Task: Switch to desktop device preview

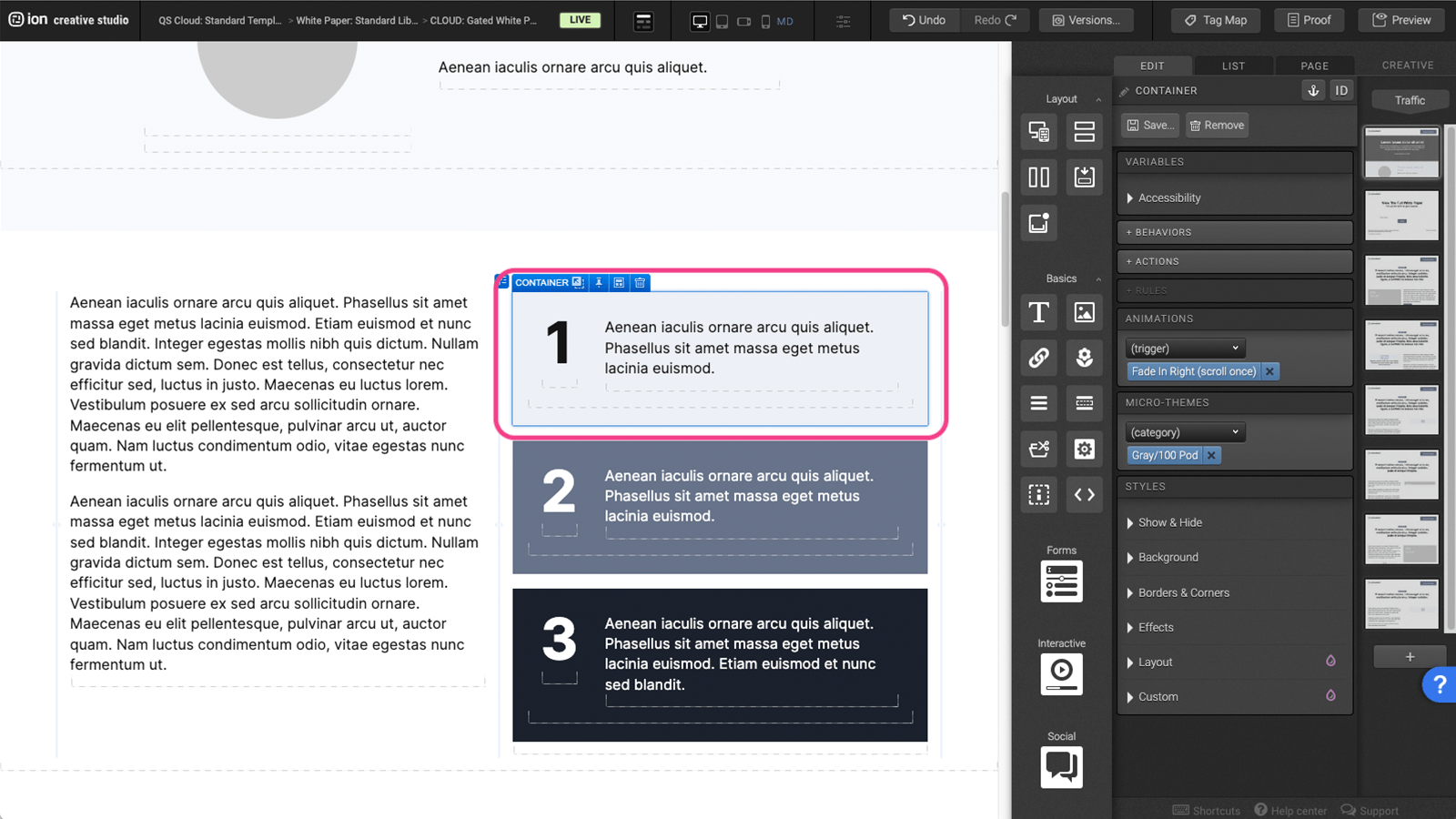Action: click(x=700, y=21)
